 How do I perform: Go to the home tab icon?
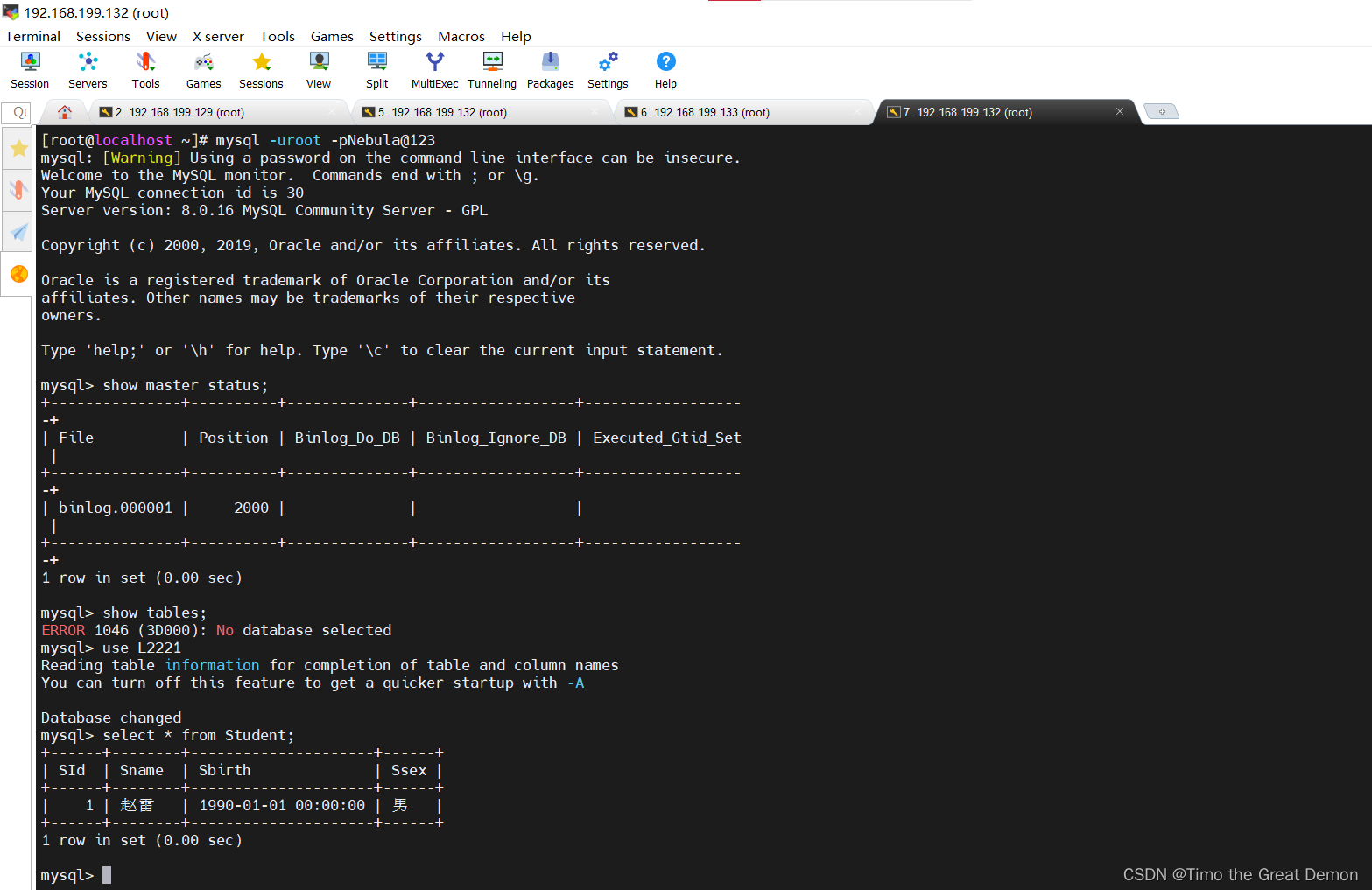[64, 112]
